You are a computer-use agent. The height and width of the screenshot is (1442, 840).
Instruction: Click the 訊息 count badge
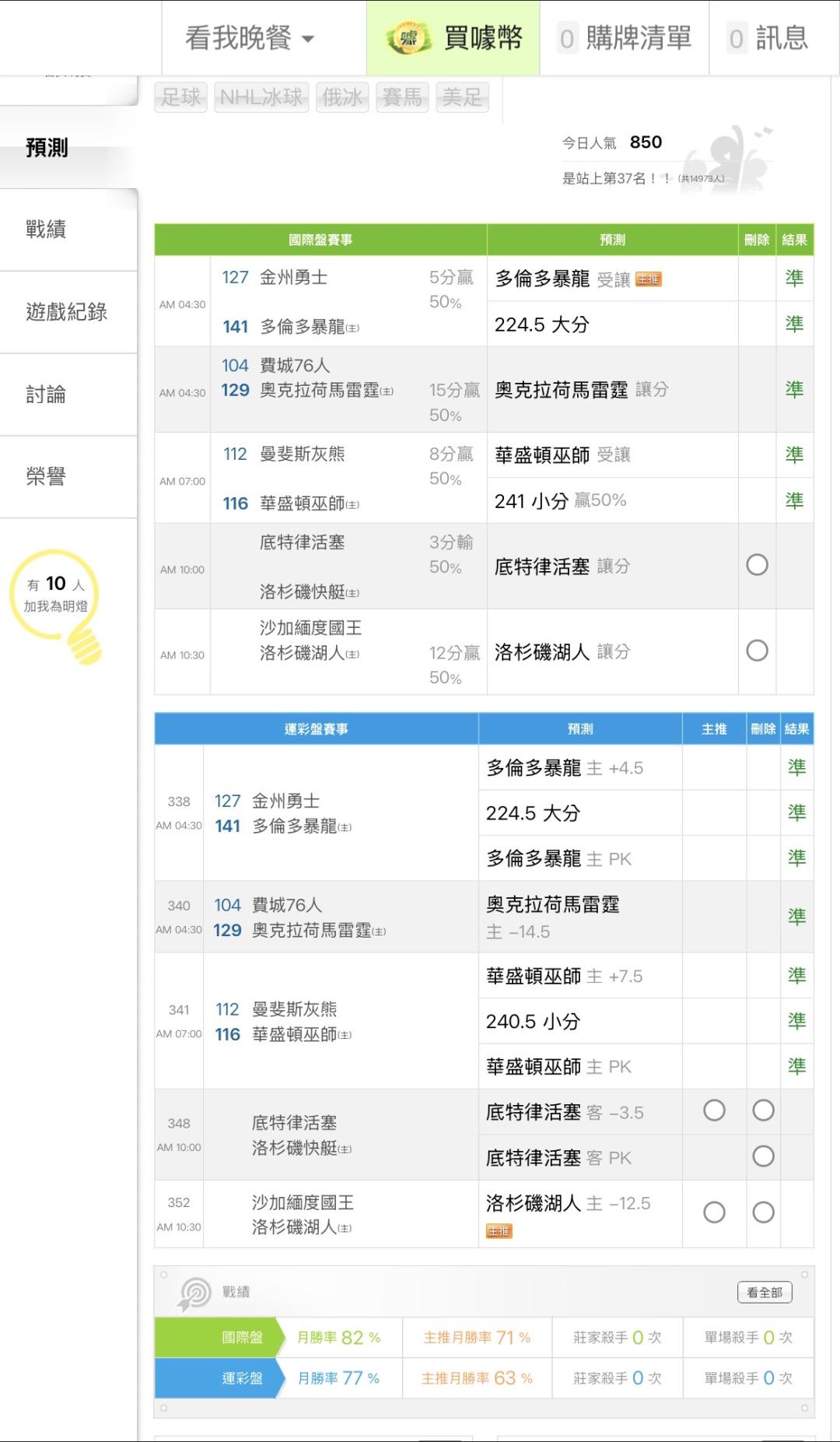click(737, 38)
